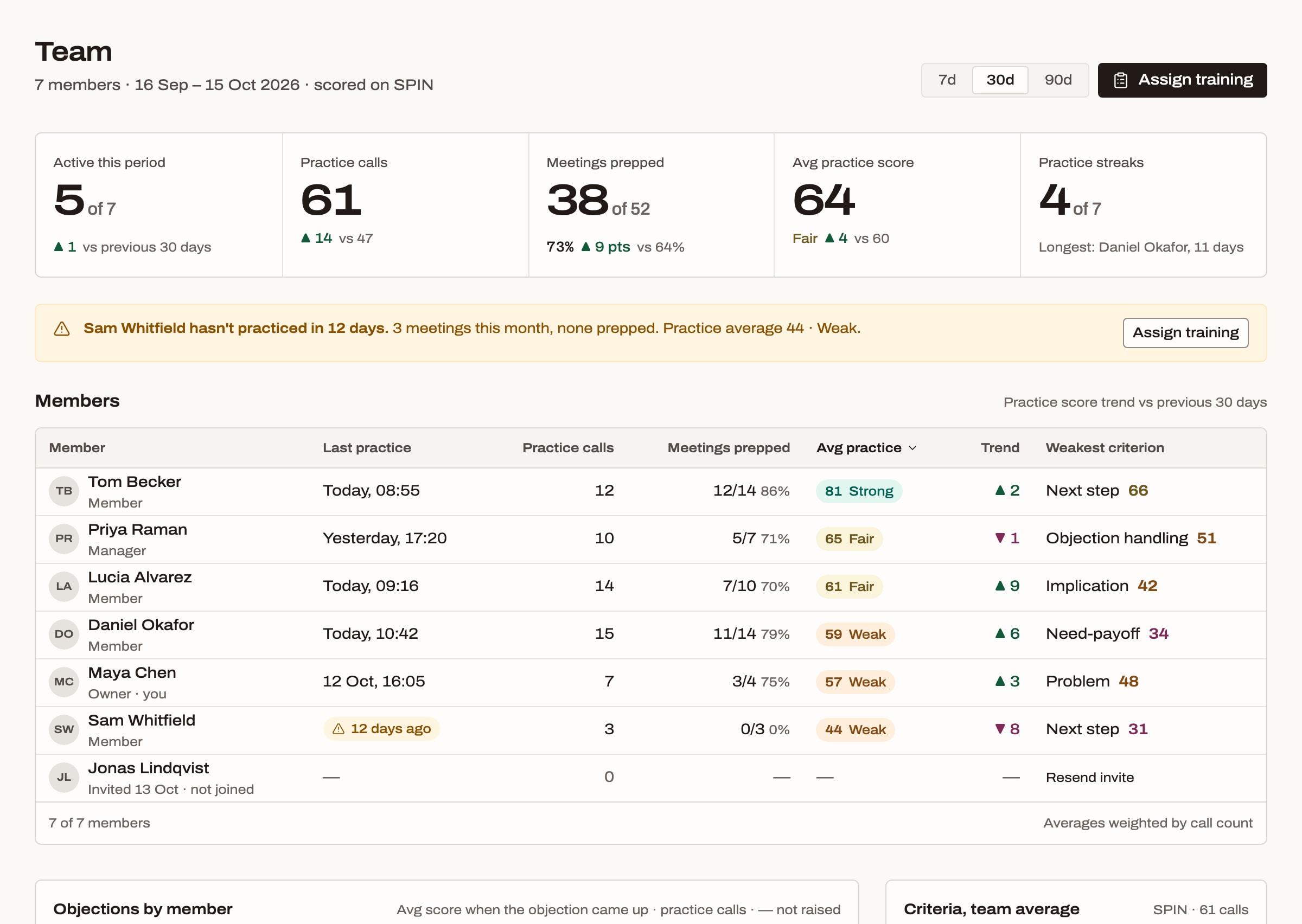This screenshot has height=924, width=1302.
Task: Select the 30d period tab
Action: coord(1000,80)
